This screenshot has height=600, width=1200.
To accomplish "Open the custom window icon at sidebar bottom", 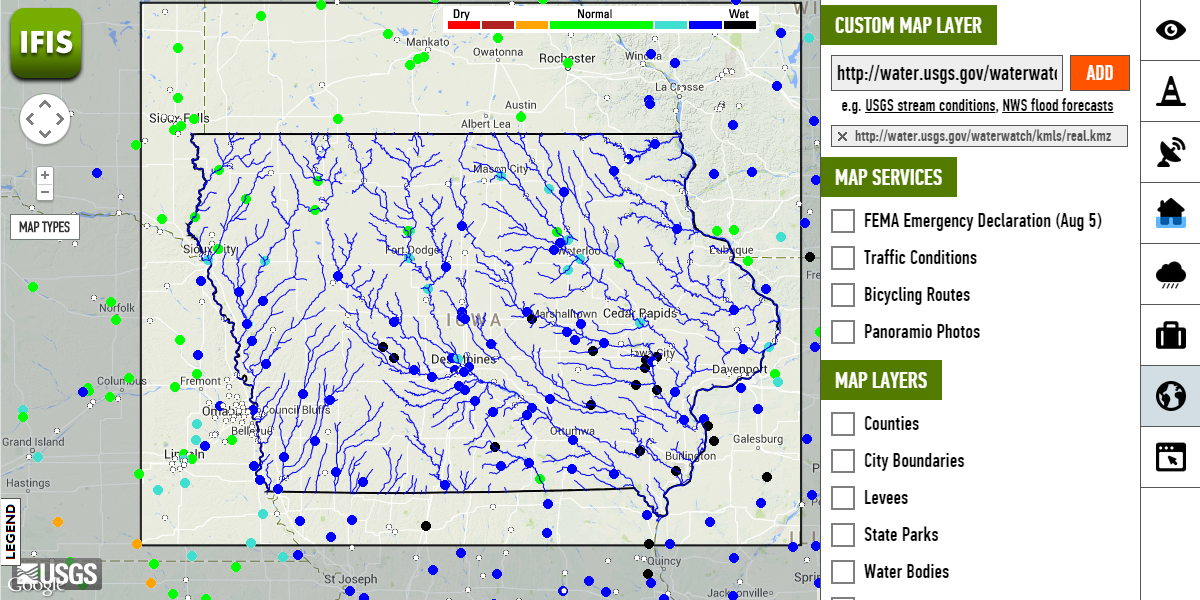I will click(1170, 456).
